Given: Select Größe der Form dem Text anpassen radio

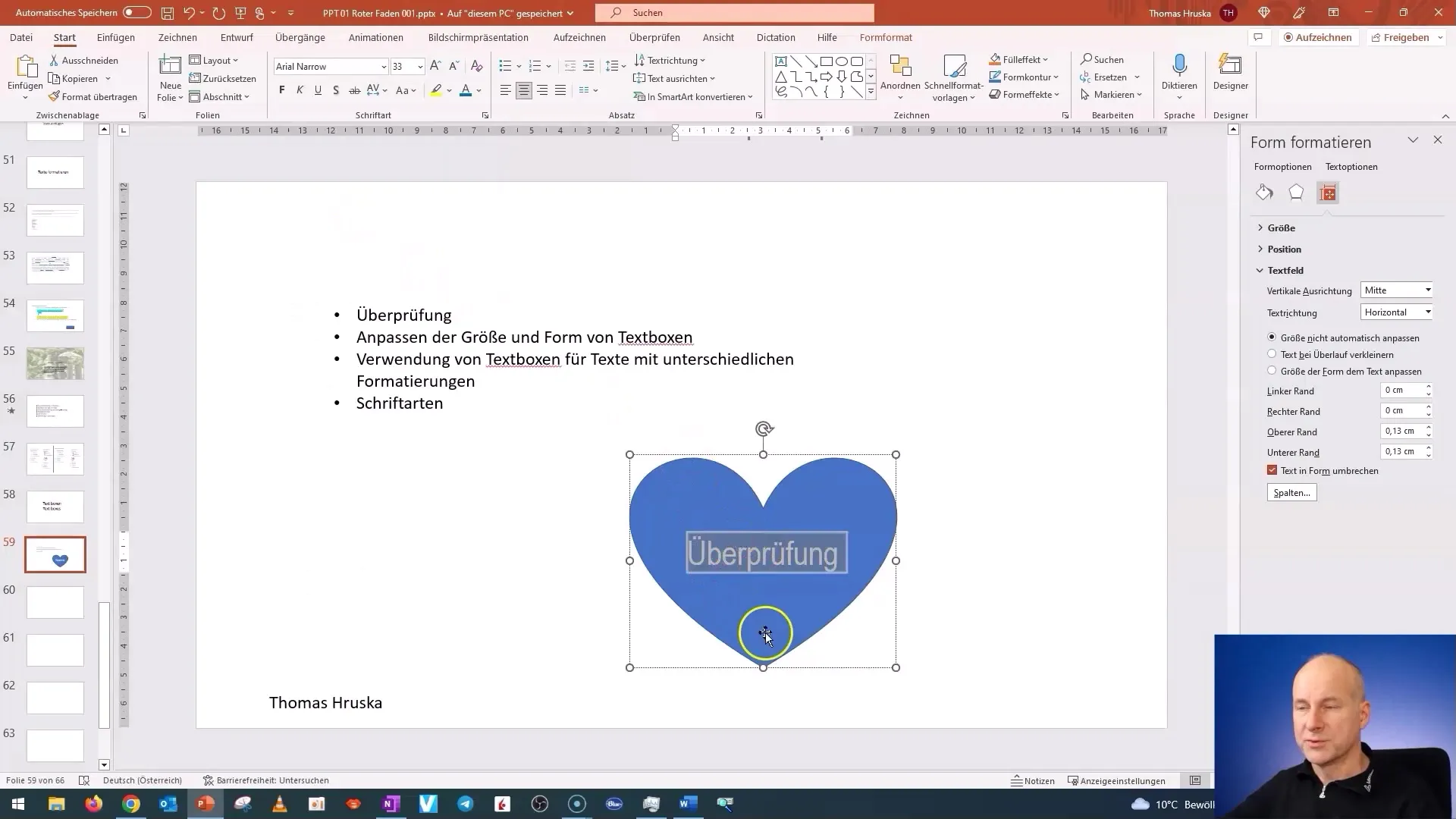Looking at the screenshot, I should tap(1272, 371).
